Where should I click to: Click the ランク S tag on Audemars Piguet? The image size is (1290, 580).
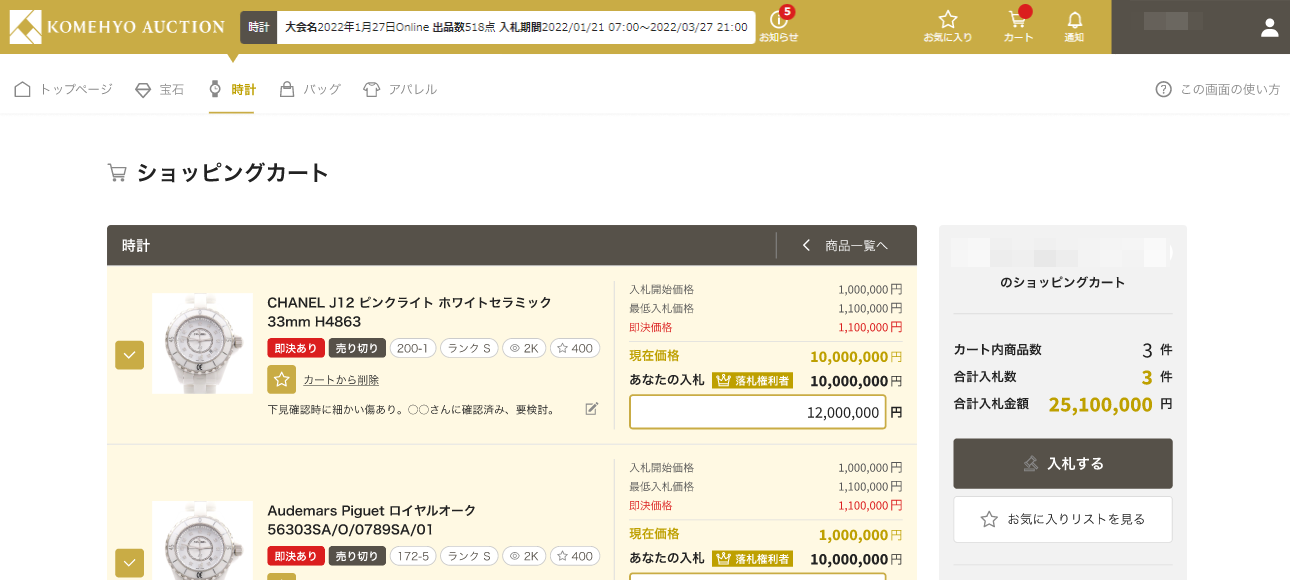click(x=469, y=557)
